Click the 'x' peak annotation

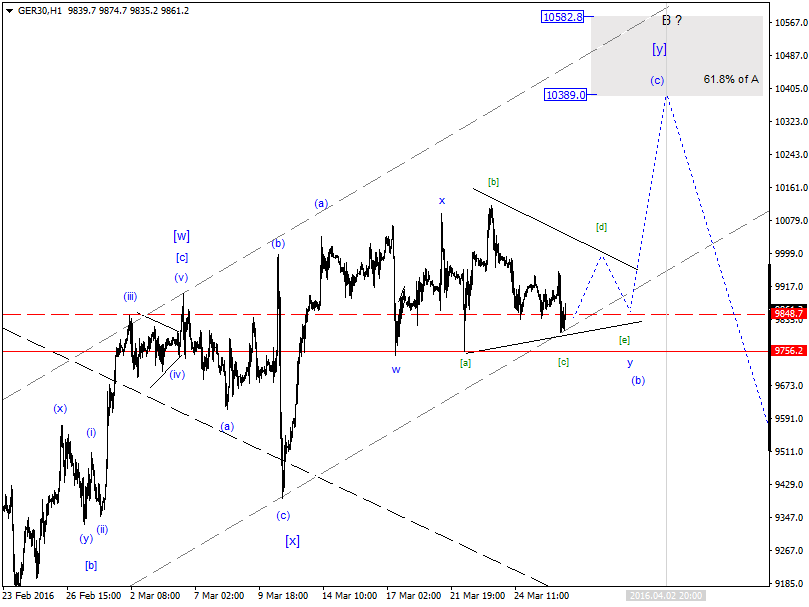click(441, 202)
